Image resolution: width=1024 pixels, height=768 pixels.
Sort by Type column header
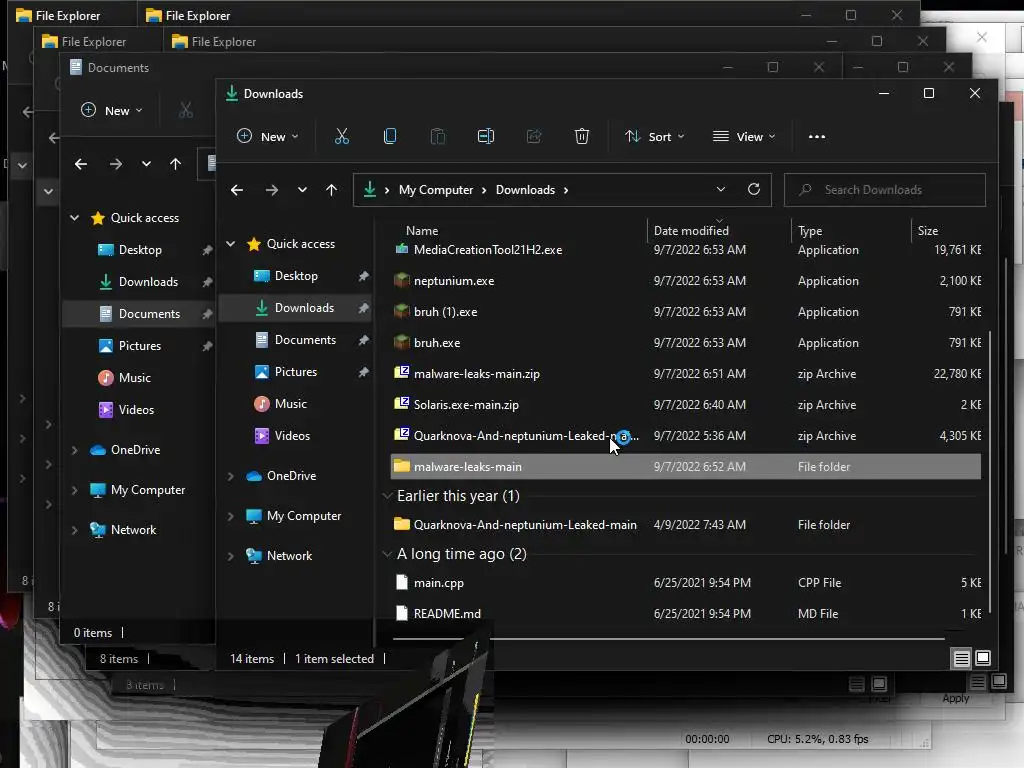[x=810, y=231]
